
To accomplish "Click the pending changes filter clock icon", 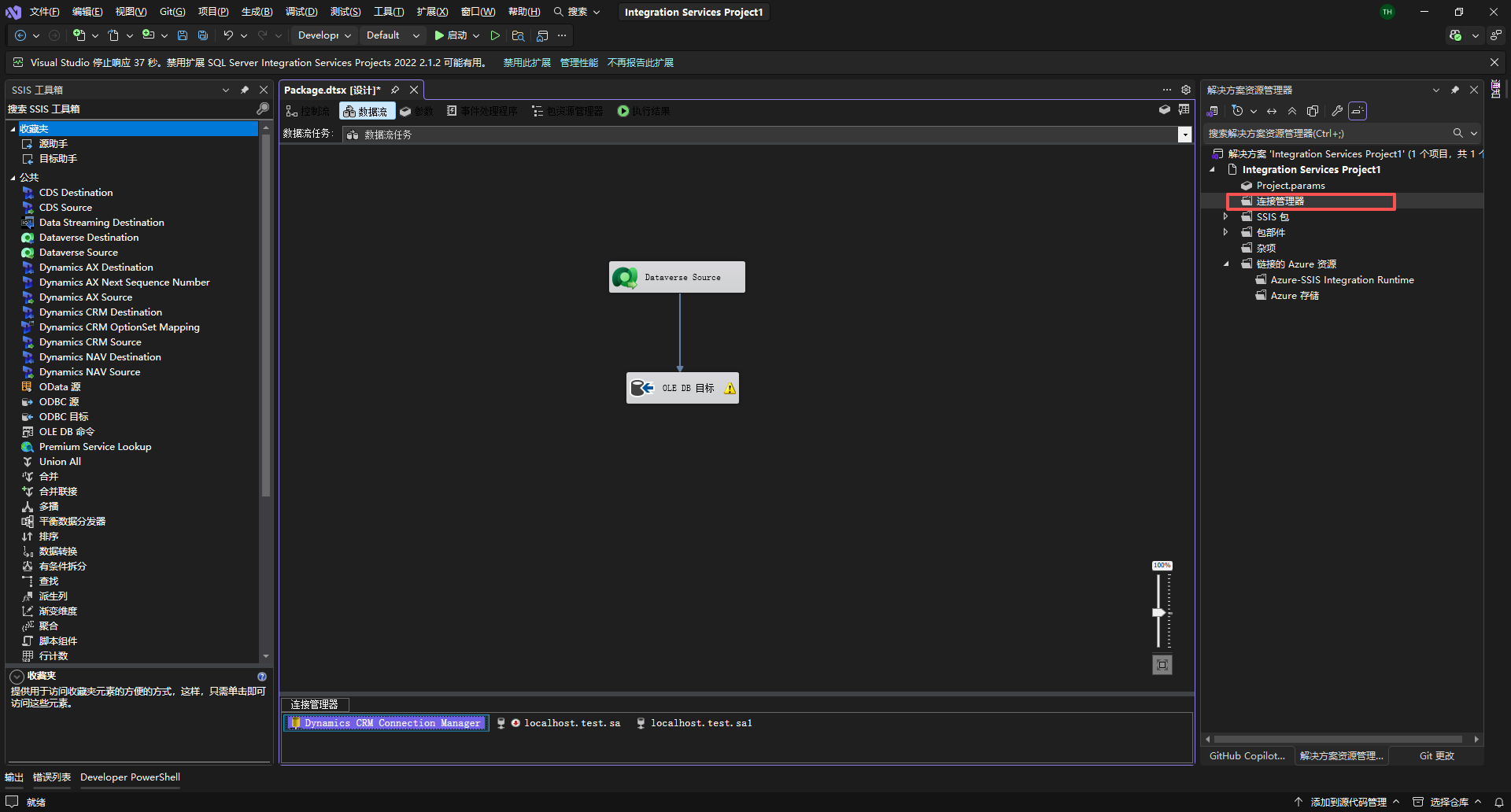I will coord(1237,111).
